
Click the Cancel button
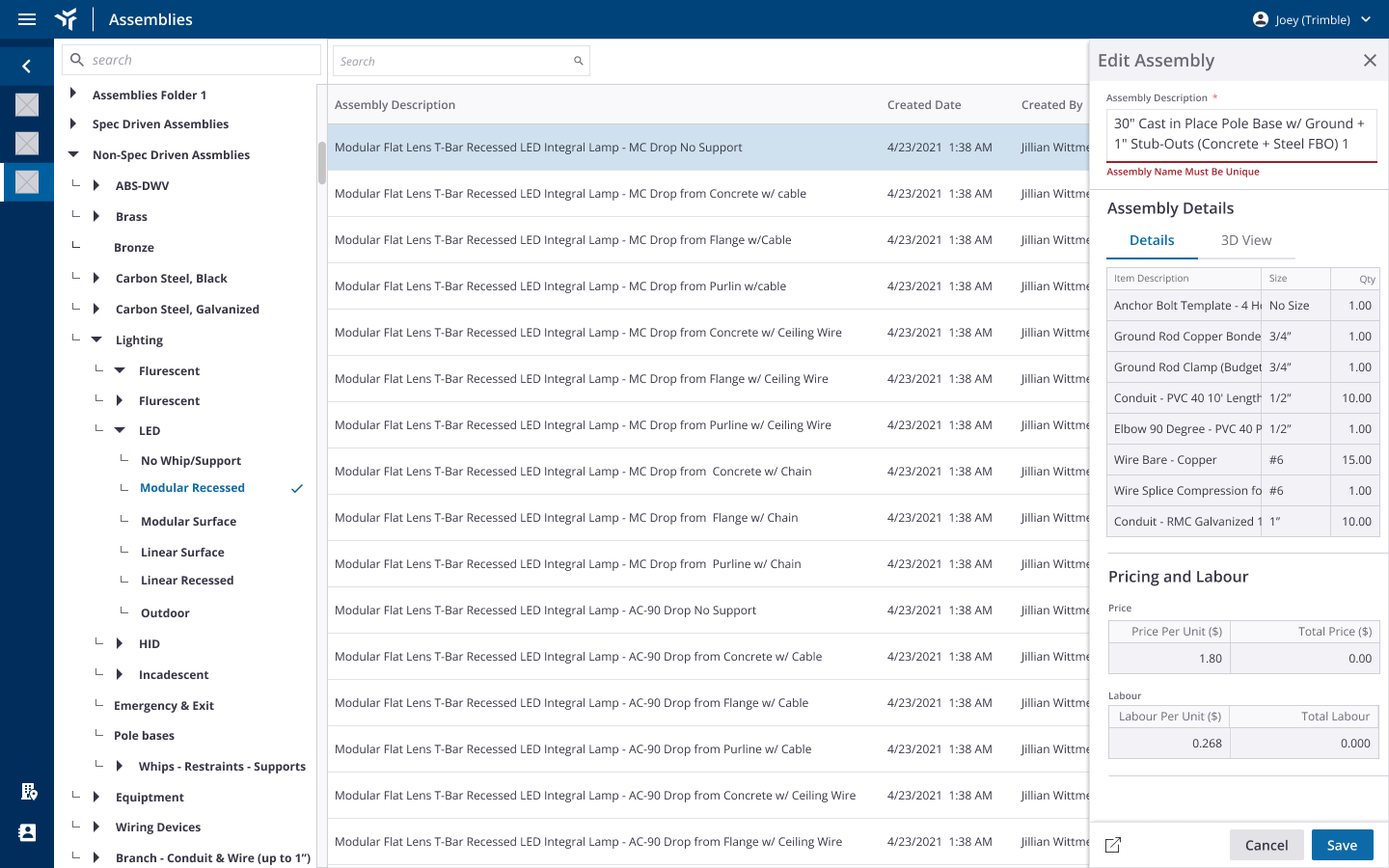[1266, 845]
